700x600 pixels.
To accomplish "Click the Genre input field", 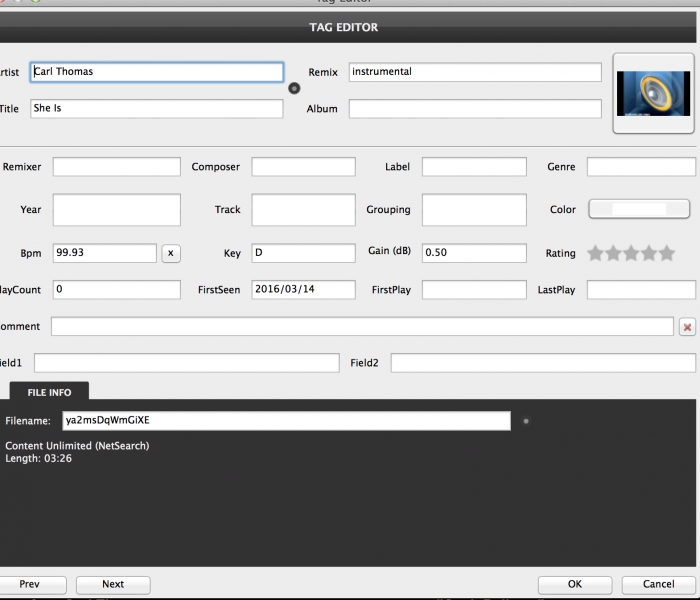I will pos(641,167).
